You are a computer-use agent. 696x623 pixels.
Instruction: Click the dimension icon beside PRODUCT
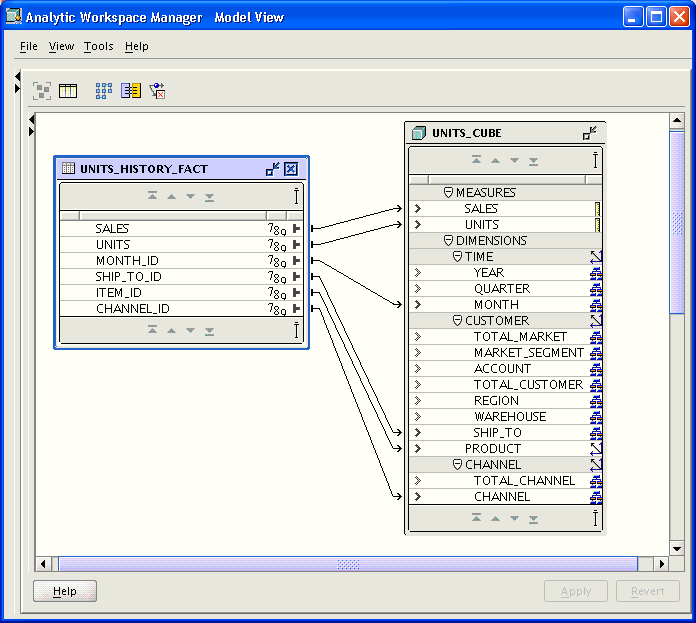click(596, 449)
